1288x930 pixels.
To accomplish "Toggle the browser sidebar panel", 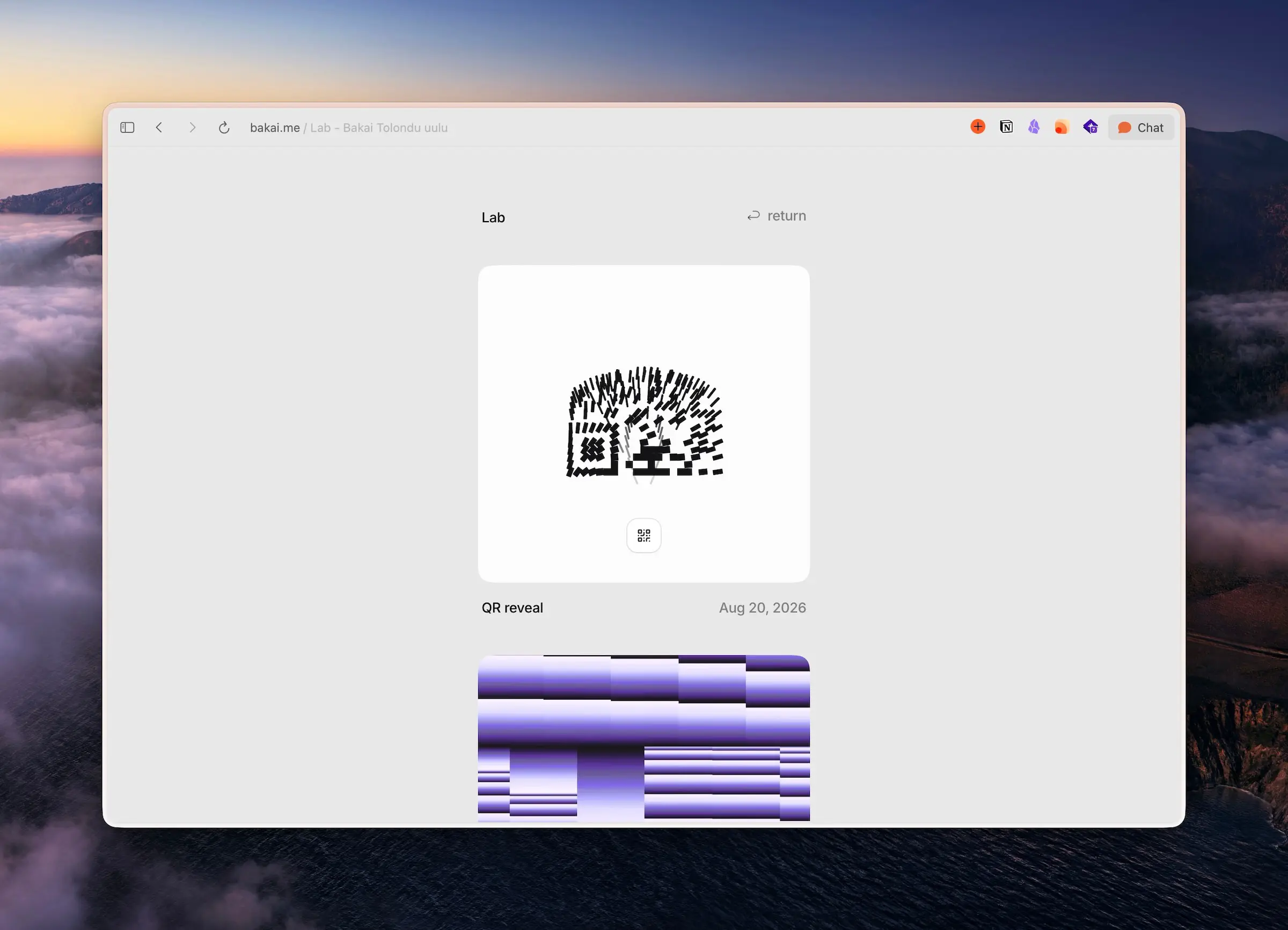I will pyautogui.click(x=127, y=128).
